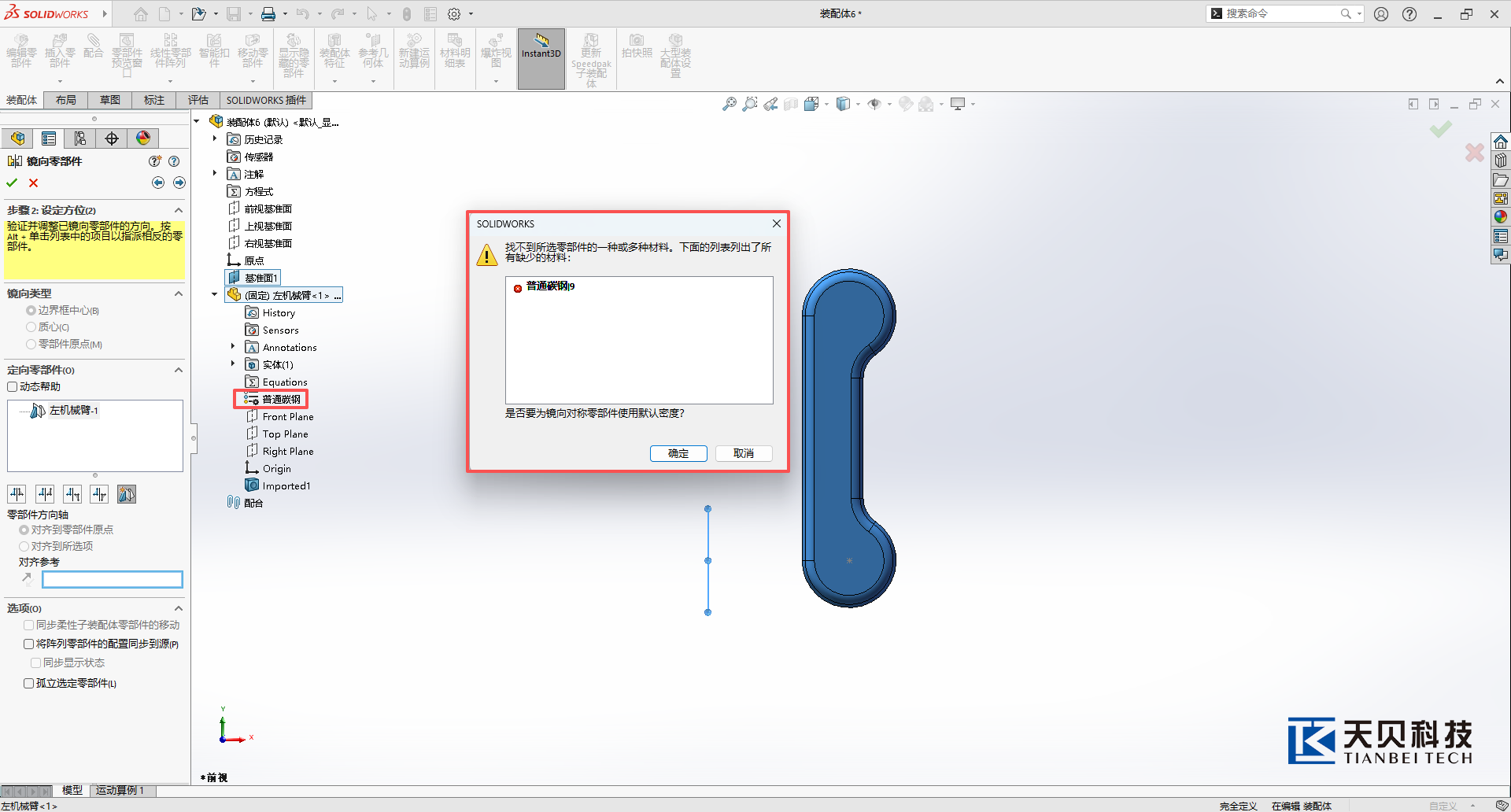Open the 评估 ribbon tab
Image resolution: width=1511 pixels, height=812 pixels.
point(198,100)
